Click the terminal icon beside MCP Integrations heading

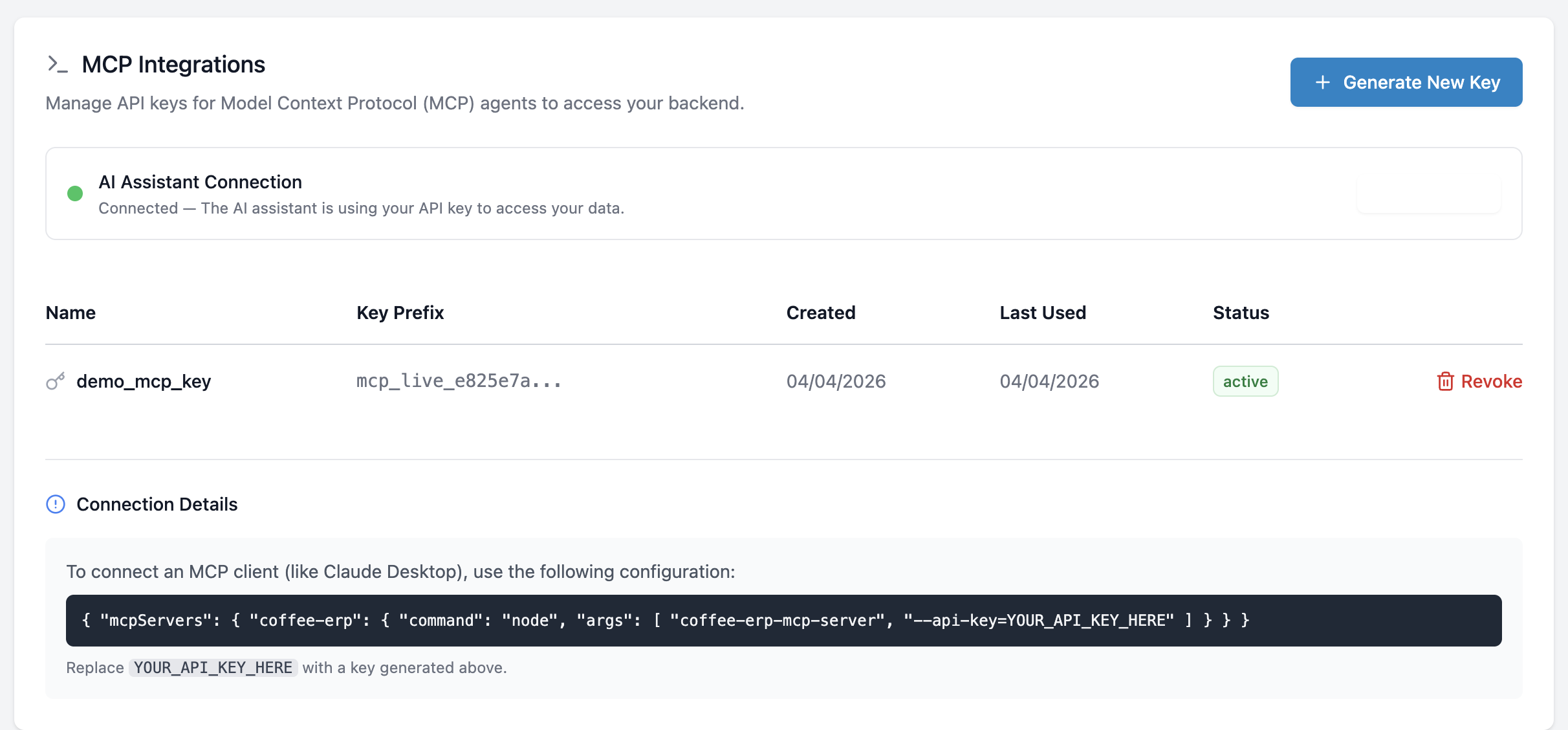pyautogui.click(x=58, y=64)
